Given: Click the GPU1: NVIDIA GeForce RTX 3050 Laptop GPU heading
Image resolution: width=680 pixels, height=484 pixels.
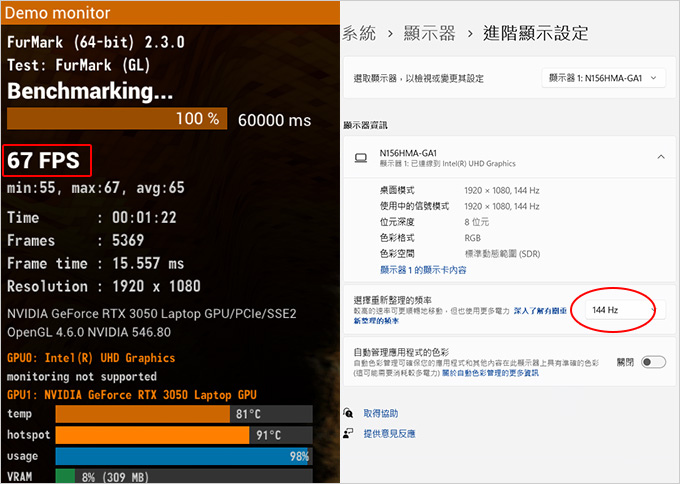Looking at the screenshot, I should pos(132,395).
